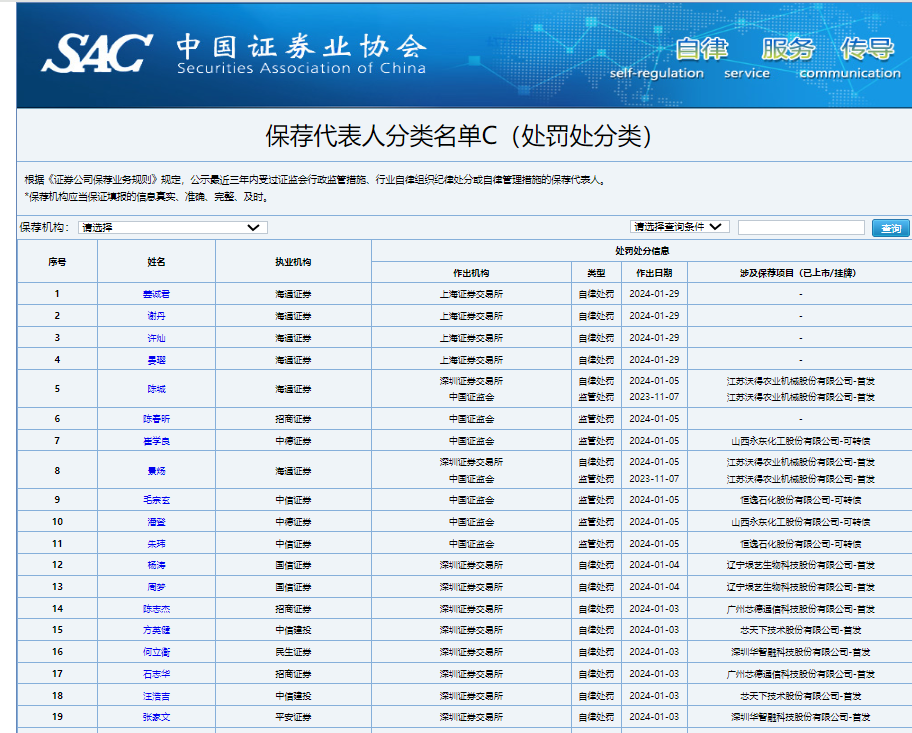
Task: Open the name link 毛宗玄
Action: (156, 500)
